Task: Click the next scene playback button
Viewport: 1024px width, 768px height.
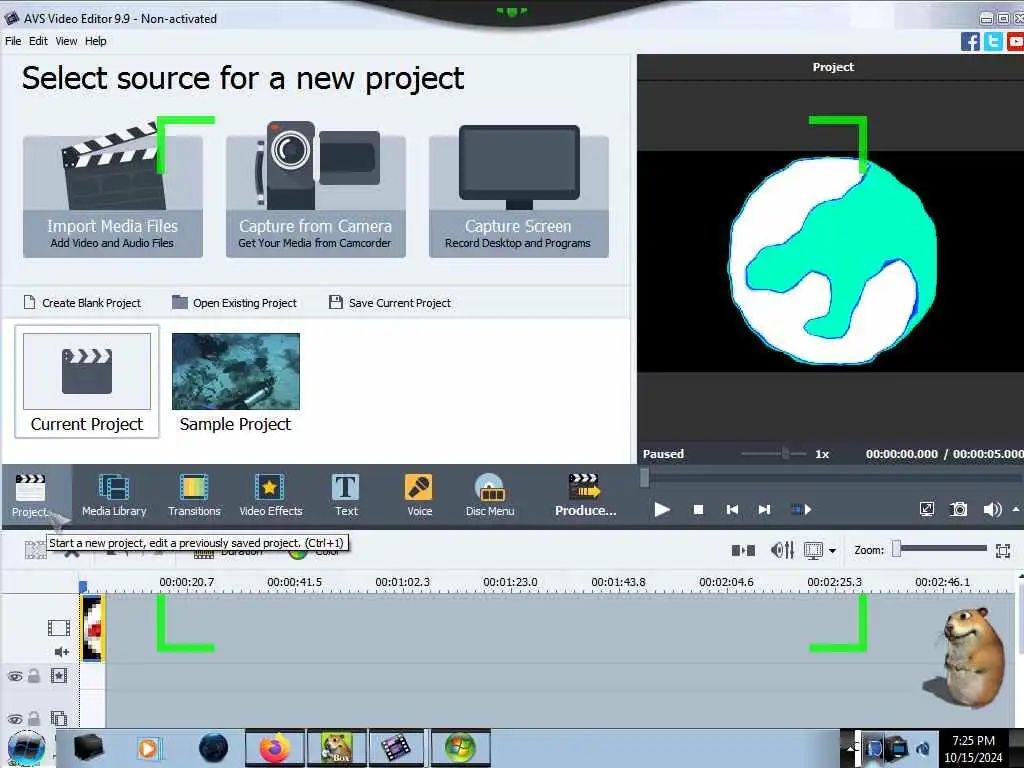Action: (801, 509)
